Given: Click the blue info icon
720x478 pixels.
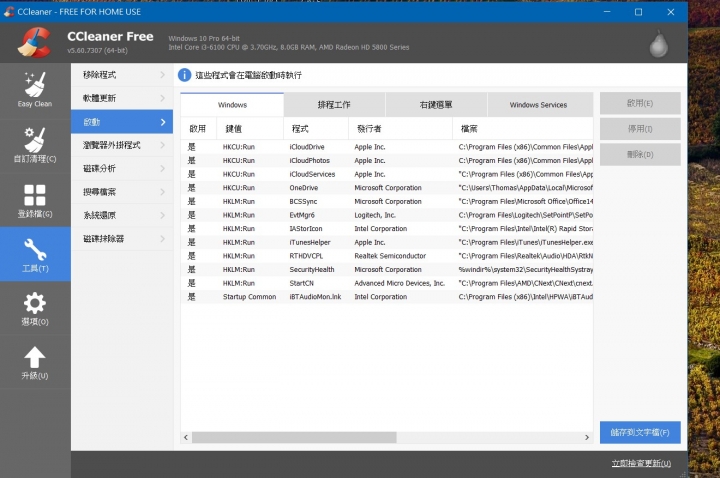Looking at the screenshot, I should [184, 75].
